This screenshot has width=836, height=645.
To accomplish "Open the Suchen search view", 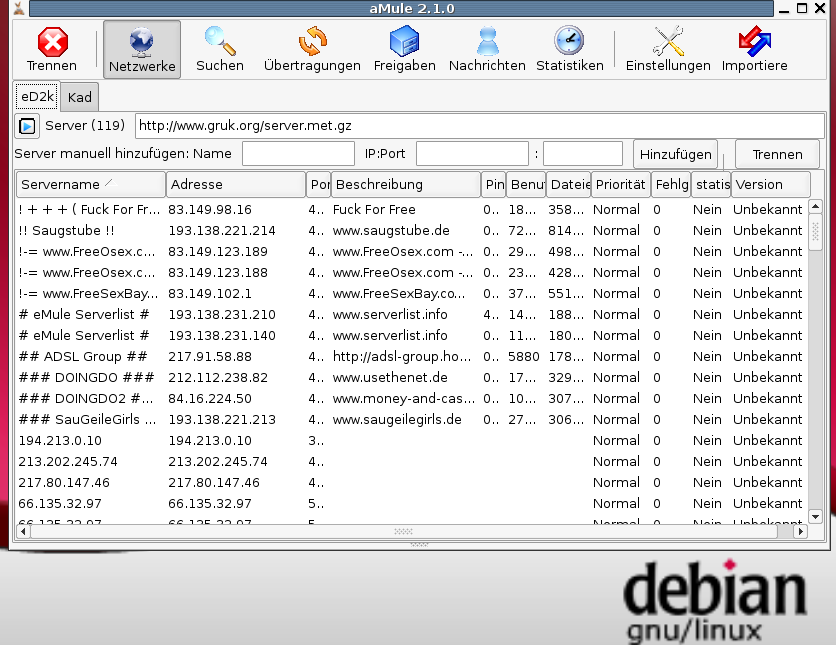I will 220,50.
